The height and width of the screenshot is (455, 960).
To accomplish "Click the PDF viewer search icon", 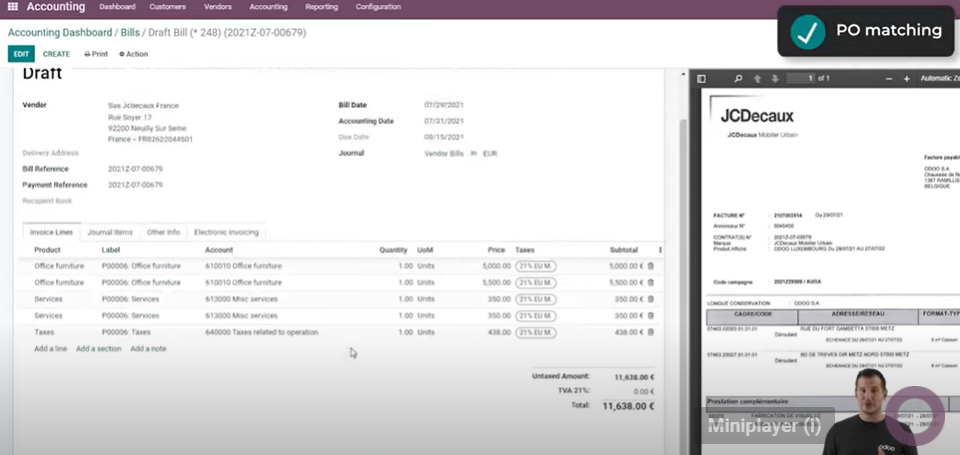I will point(738,78).
